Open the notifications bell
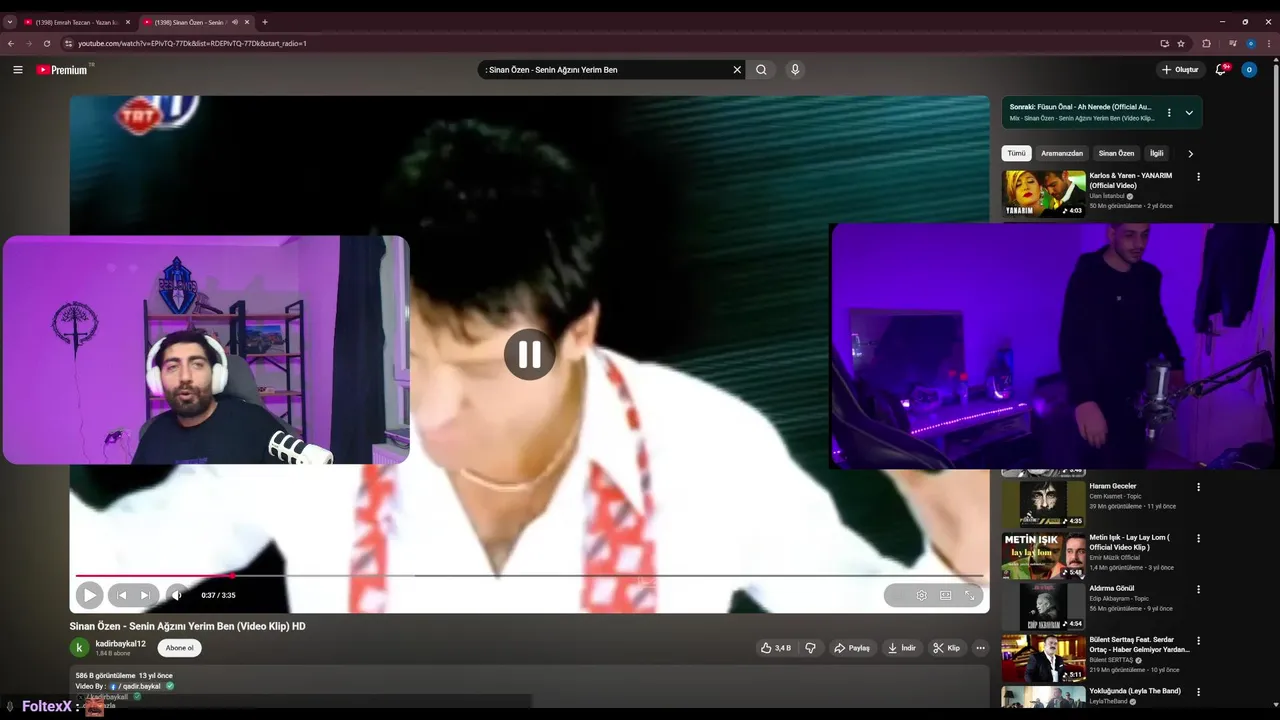 click(1221, 70)
